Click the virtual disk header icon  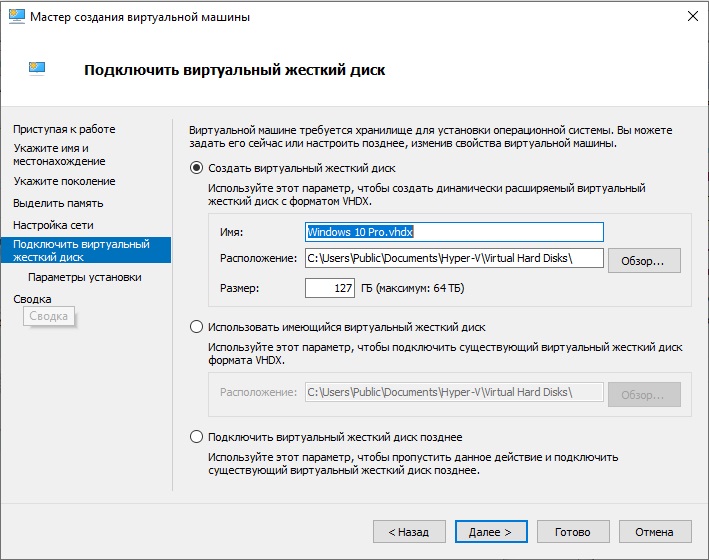(37, 69)
